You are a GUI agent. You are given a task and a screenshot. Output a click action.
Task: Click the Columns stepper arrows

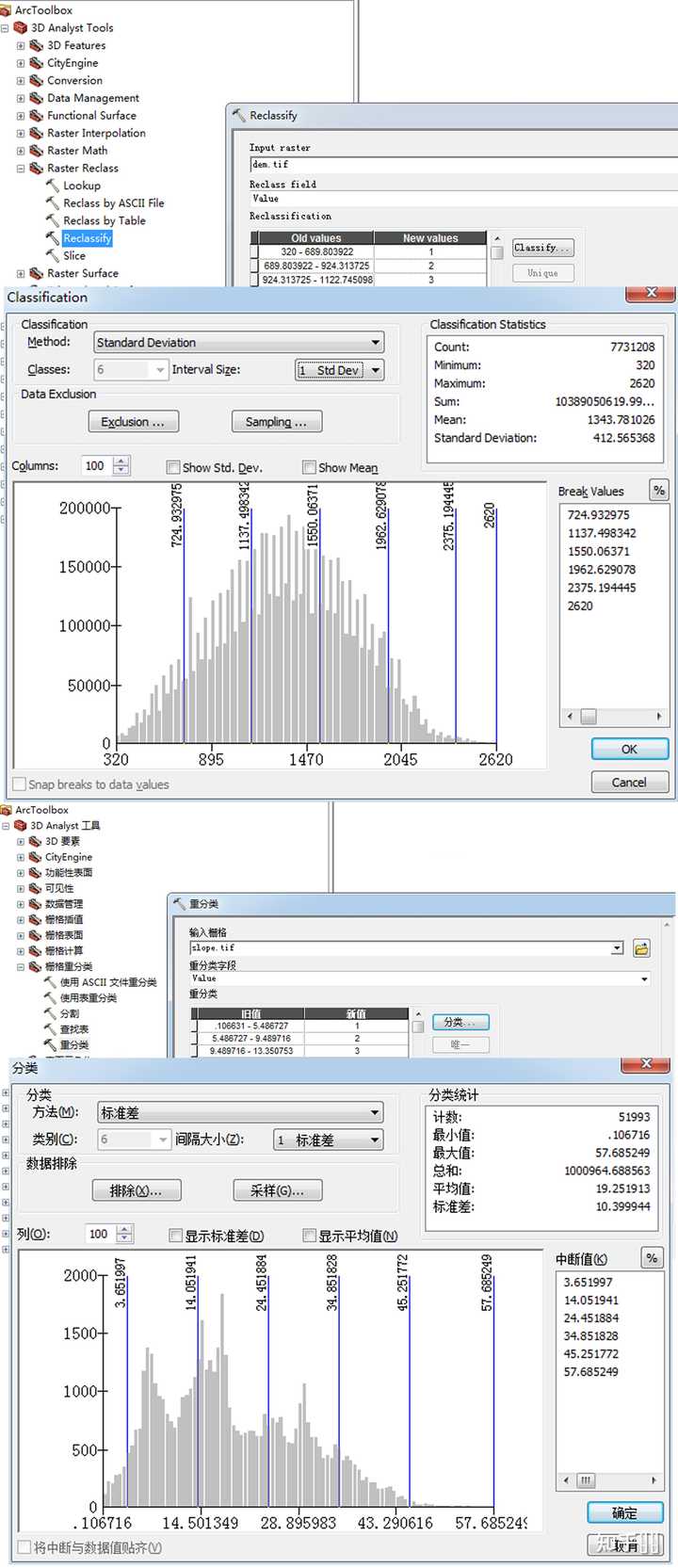point(121,466)
